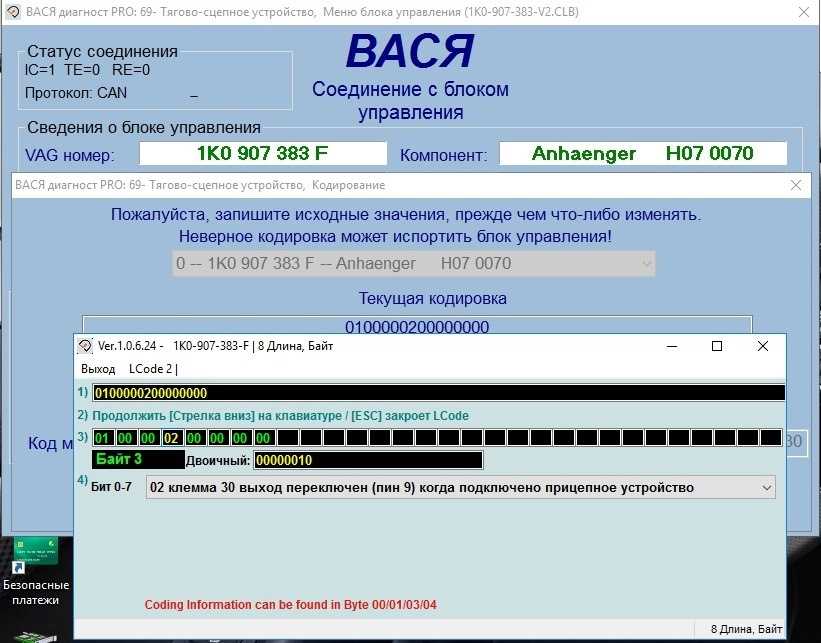Select byte 0 box showing 01

103,438
